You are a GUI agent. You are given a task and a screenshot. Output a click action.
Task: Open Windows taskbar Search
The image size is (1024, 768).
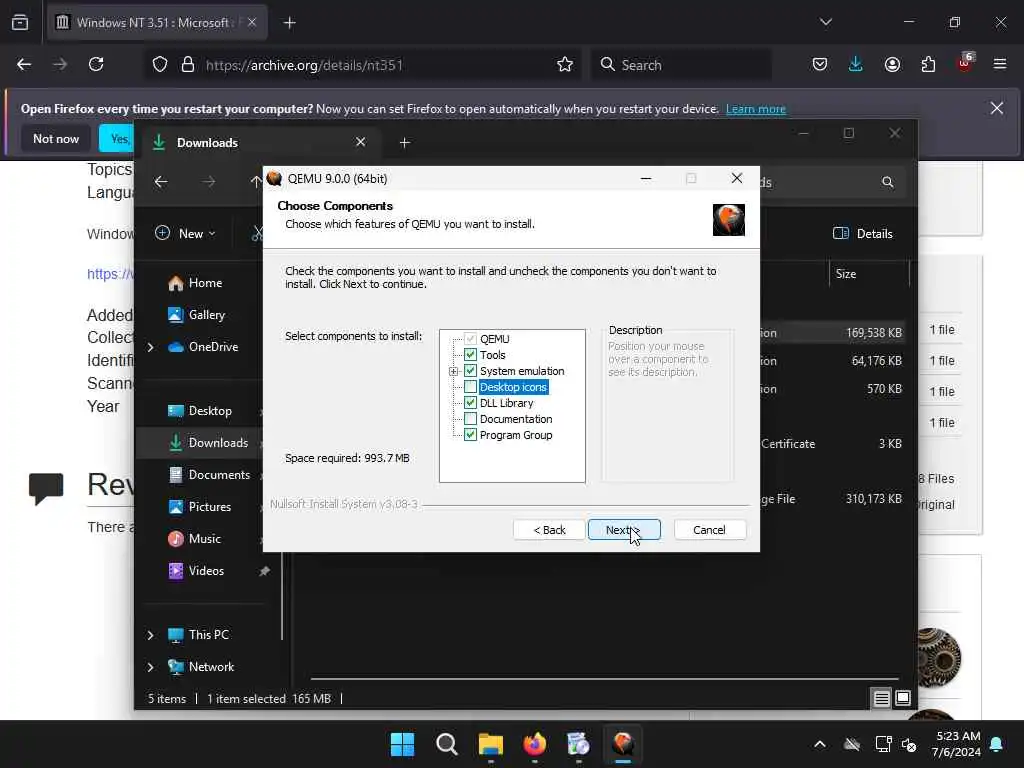tap(447, 744)
